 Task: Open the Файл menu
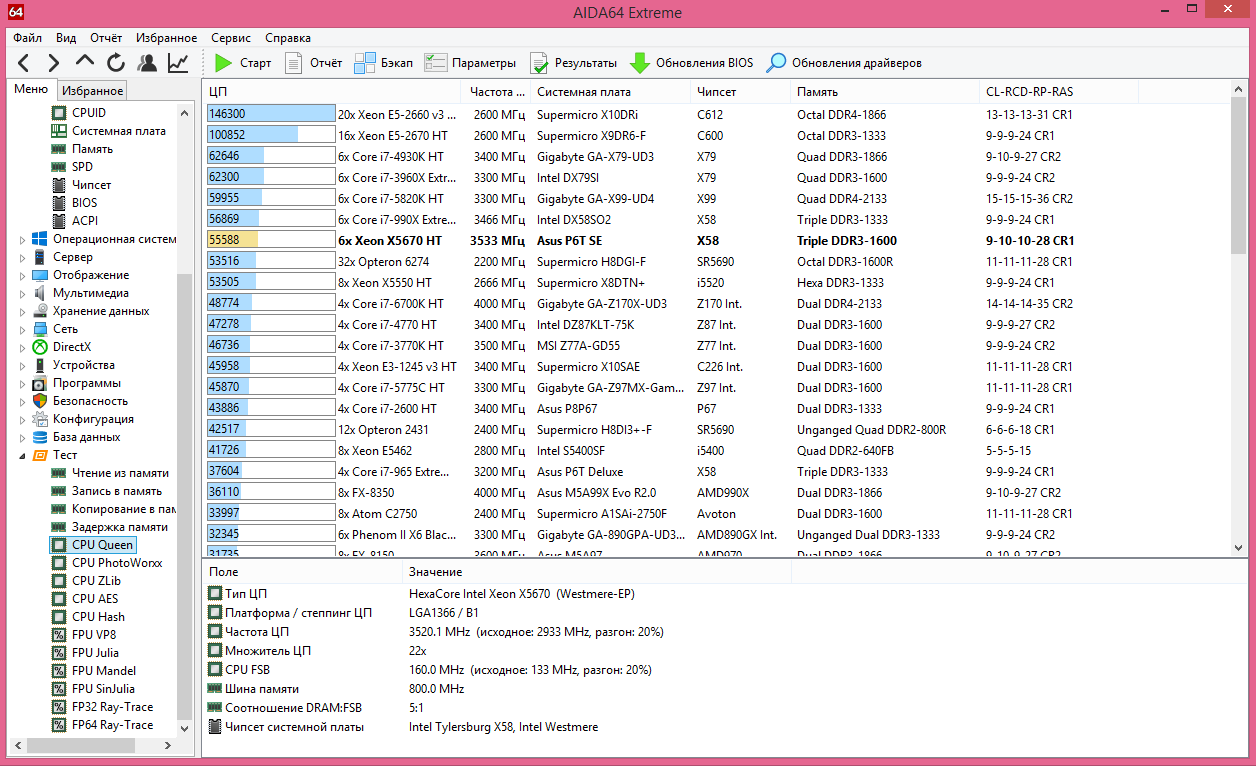coord(28,38)
